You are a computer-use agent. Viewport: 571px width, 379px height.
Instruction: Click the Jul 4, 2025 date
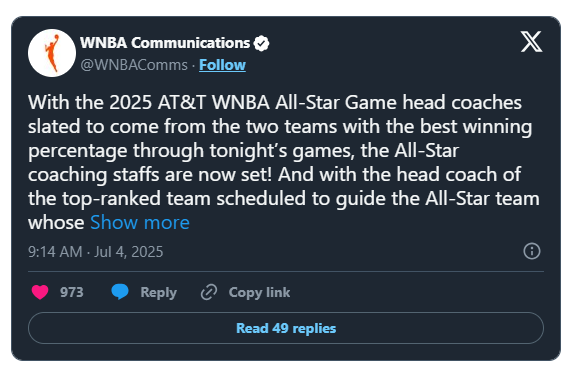[129, 252]
